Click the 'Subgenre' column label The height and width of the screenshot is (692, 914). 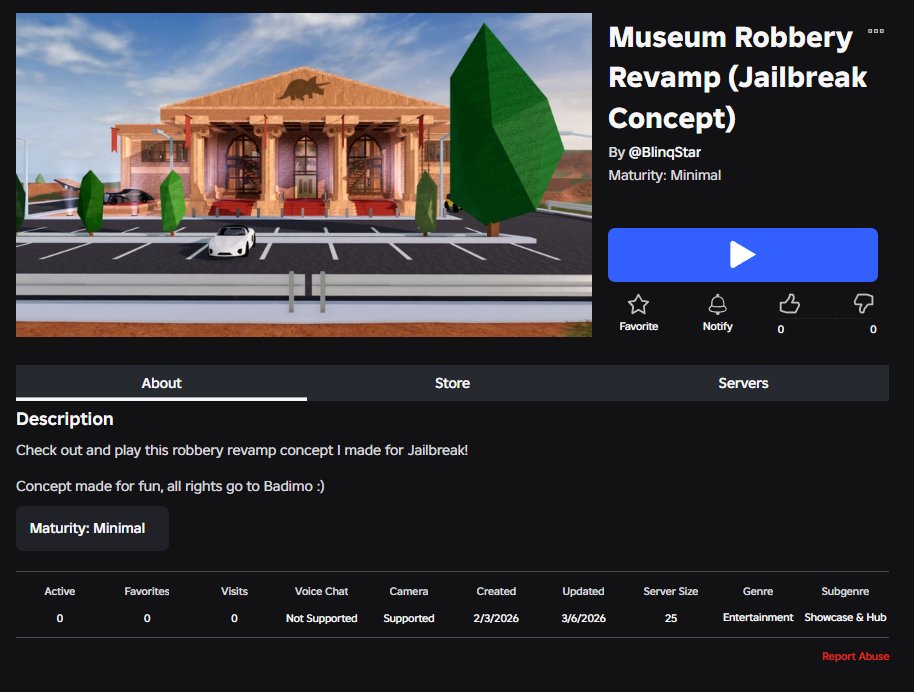point(845,591)
